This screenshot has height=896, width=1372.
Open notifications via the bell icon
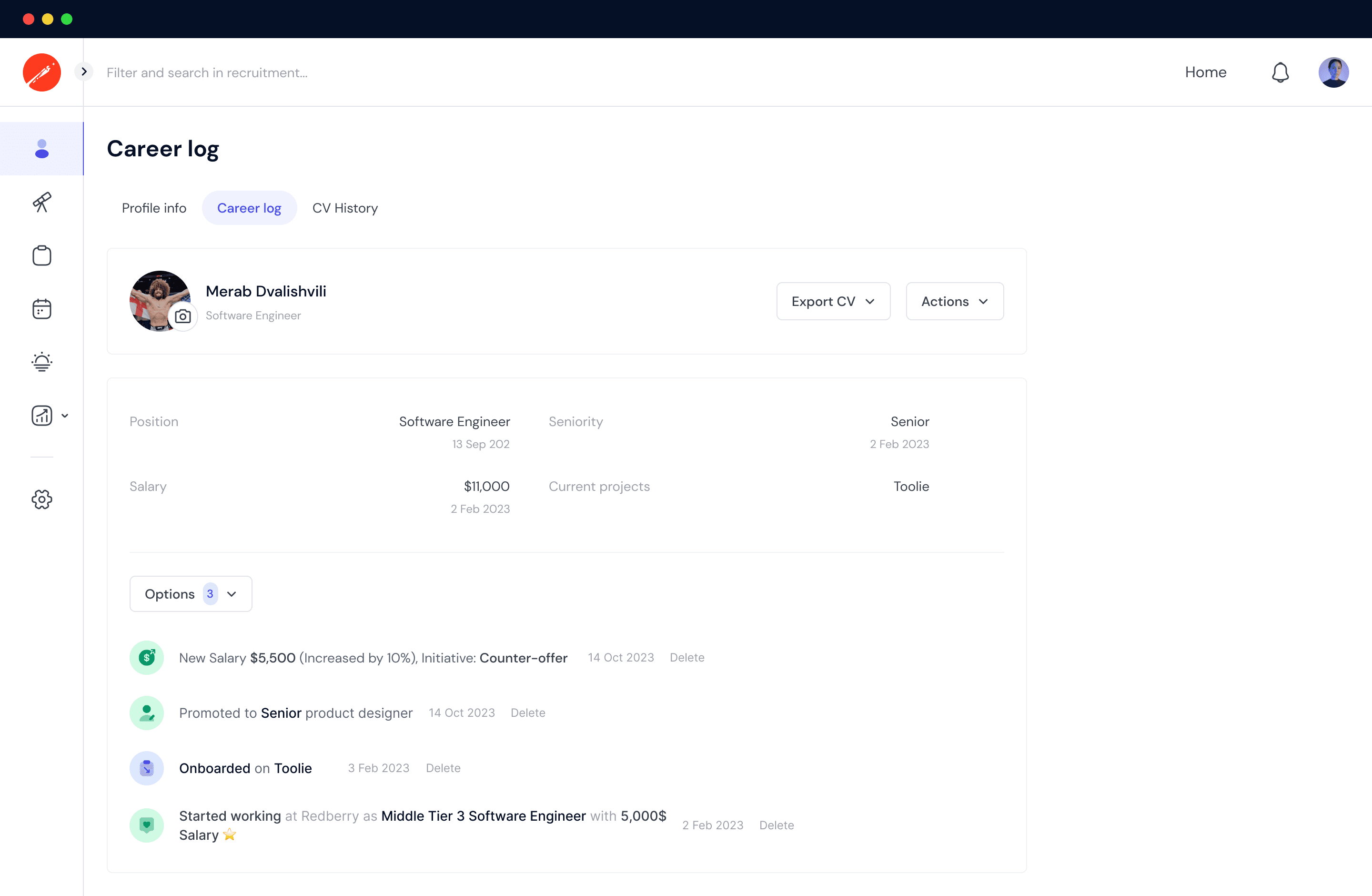click(1280, 71)
